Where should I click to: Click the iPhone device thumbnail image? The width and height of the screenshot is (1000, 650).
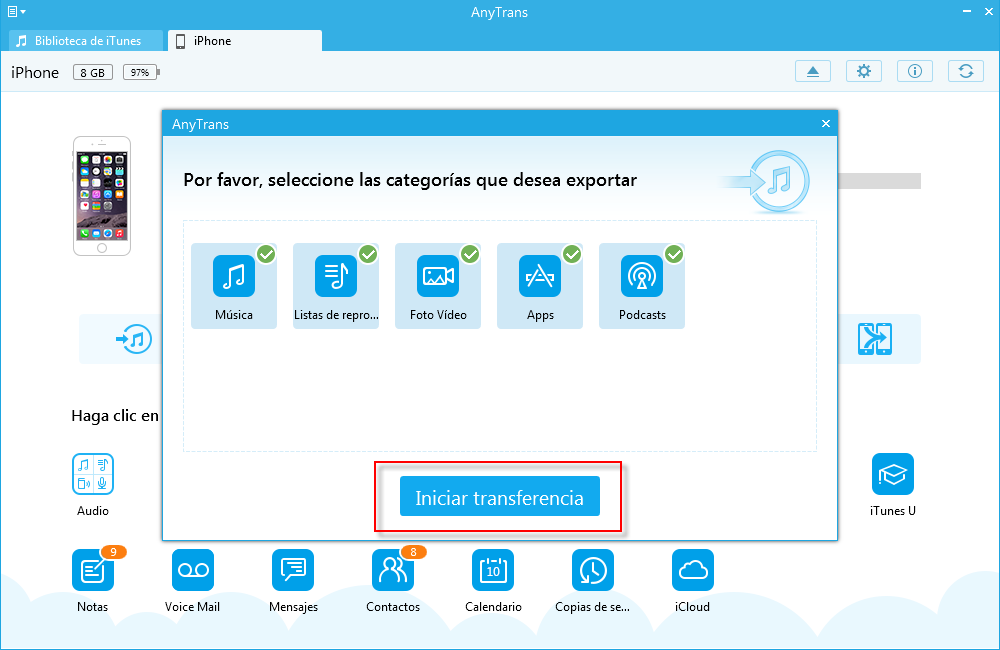pyautogui.click(x=102, y=196)
